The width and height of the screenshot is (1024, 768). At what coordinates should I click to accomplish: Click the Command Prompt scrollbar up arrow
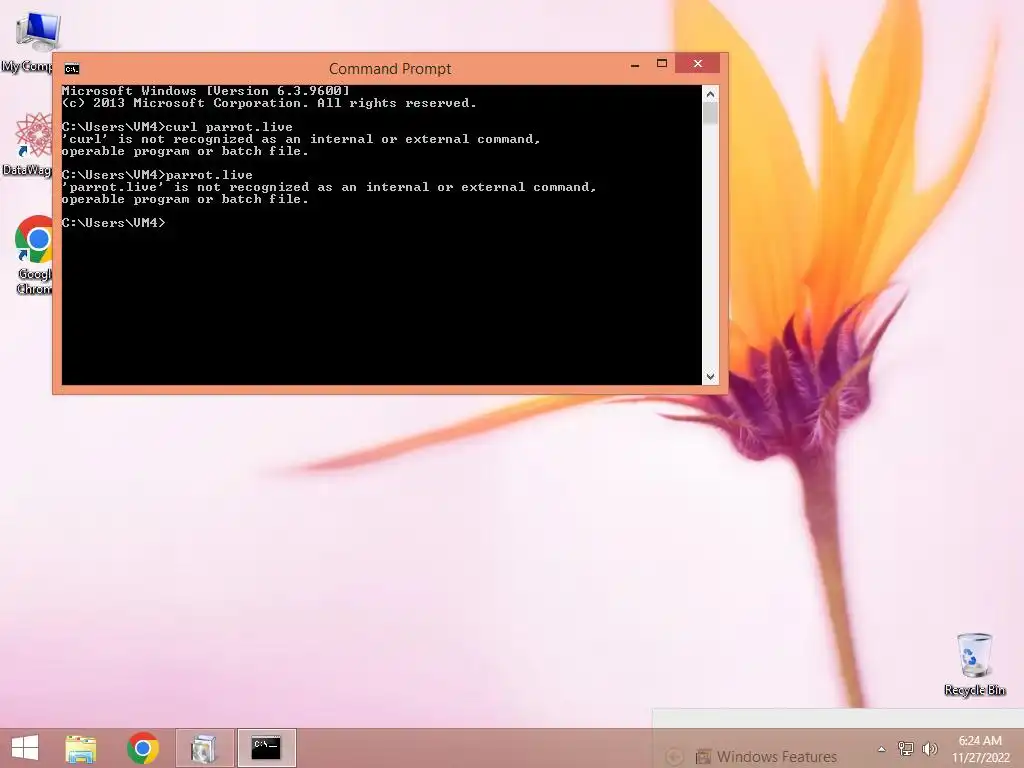coord(711,94)
